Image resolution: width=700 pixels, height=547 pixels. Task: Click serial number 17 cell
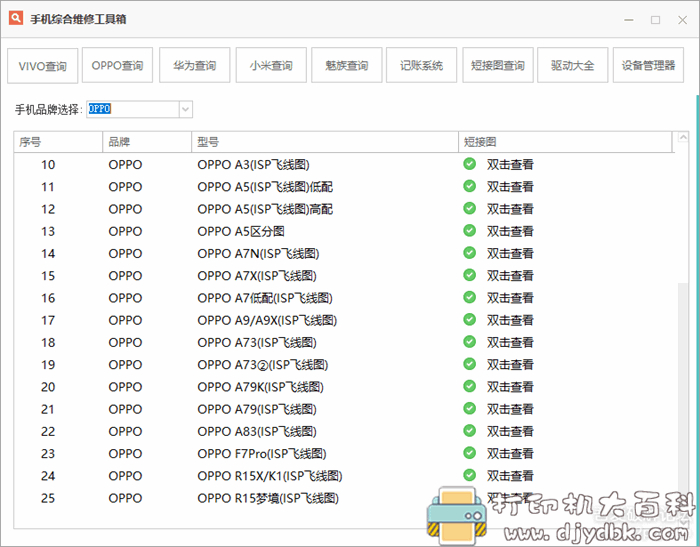[x=48, y=320]
